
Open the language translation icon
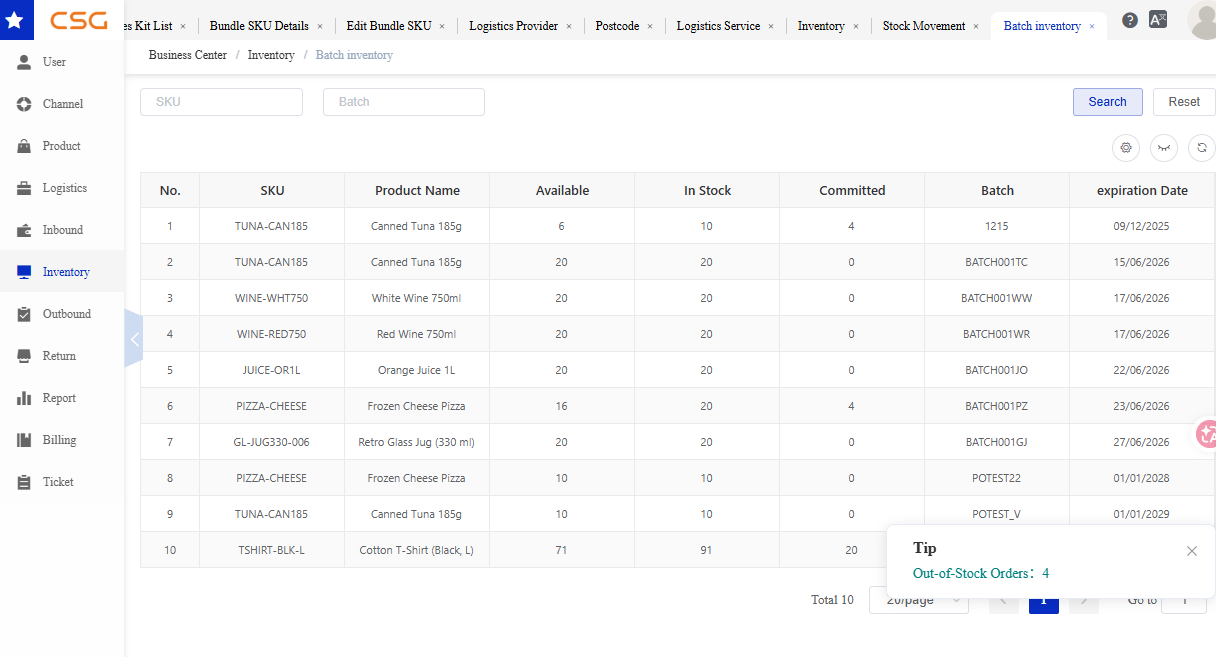pyautogui.click(x=1158, y=19)
